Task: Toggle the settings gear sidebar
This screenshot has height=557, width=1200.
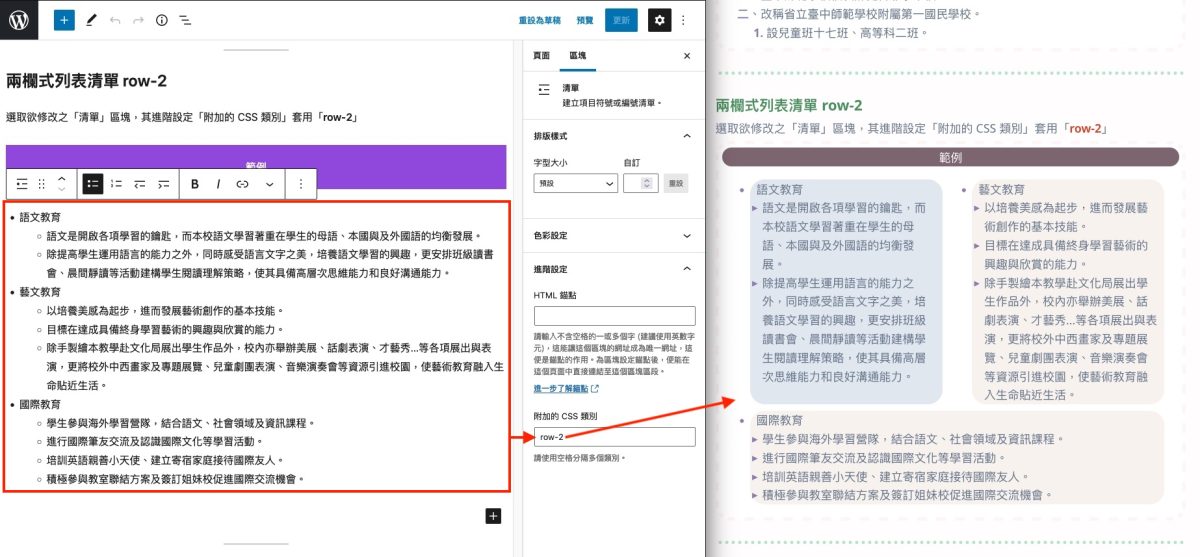Action: (658, 19)
